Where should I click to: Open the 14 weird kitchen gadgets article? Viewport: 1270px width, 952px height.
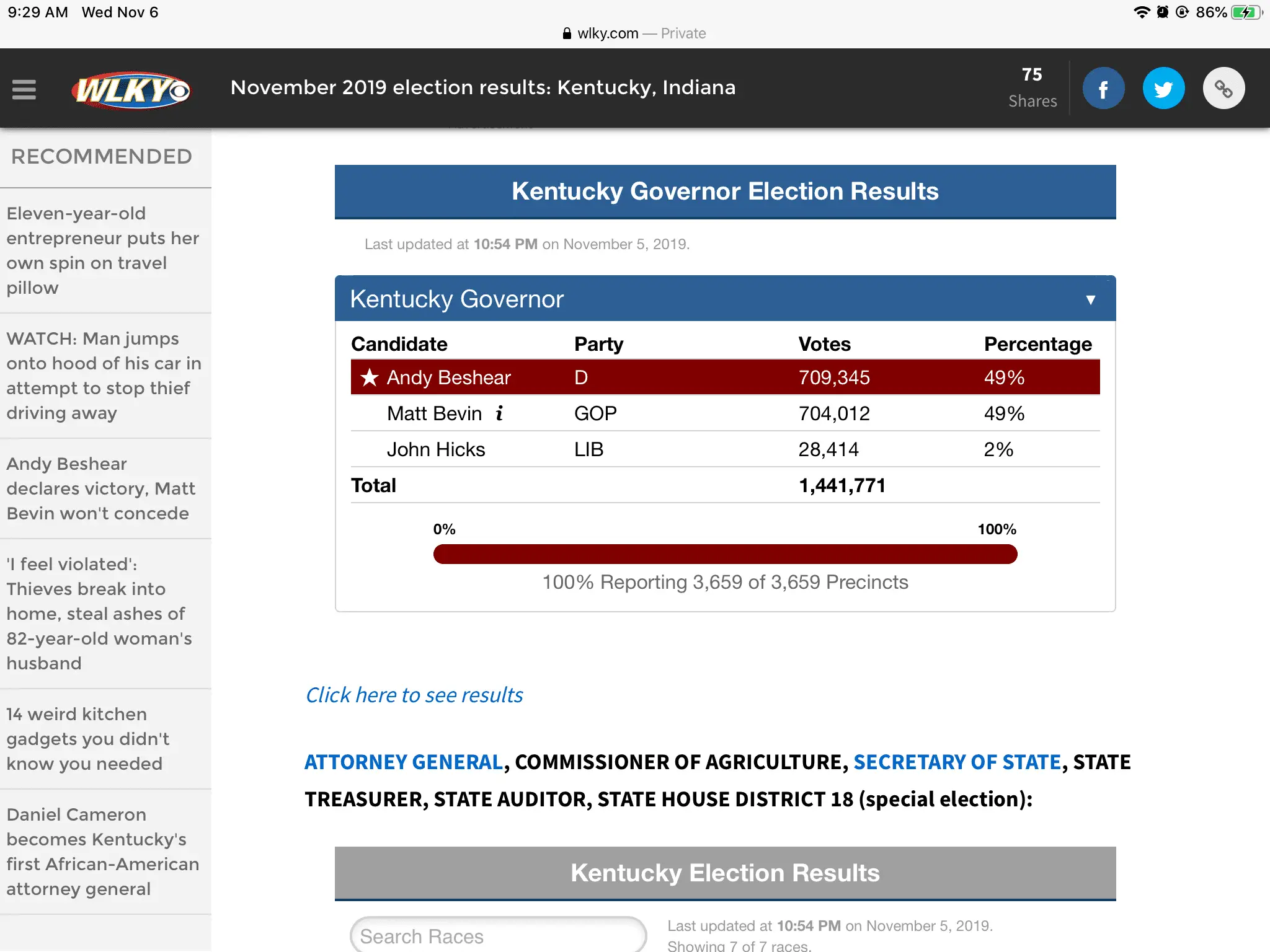point(88,739)
